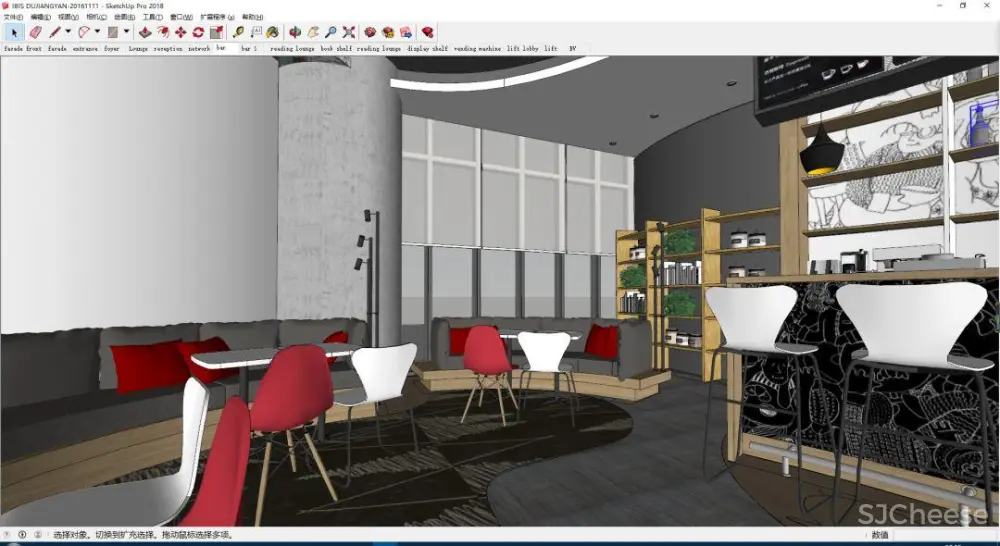This screenshot has width=1000, height=546.
Task: Open the 相机 (Camera) menu
Action: [x=96, y=17]
